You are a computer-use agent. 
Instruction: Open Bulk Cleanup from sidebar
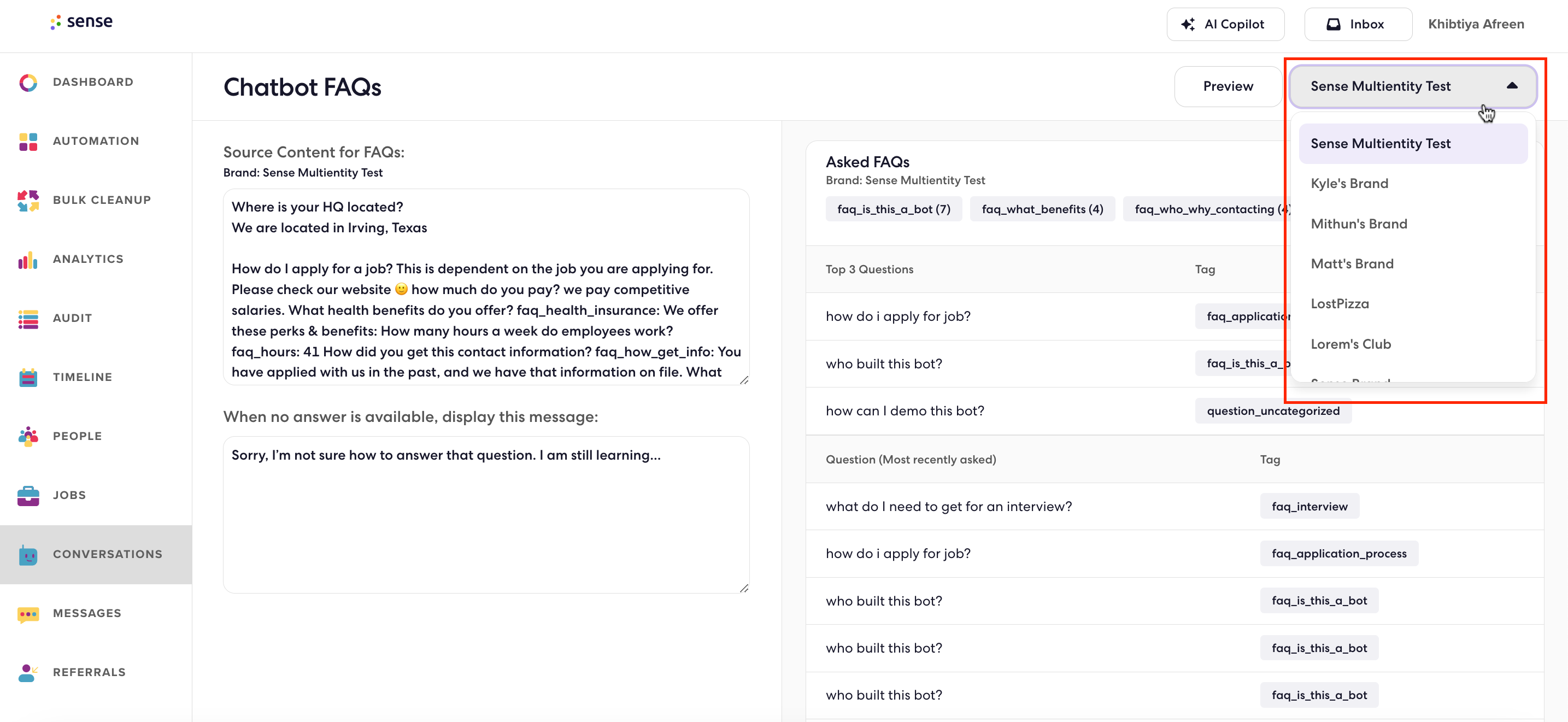tap(96, 200)
